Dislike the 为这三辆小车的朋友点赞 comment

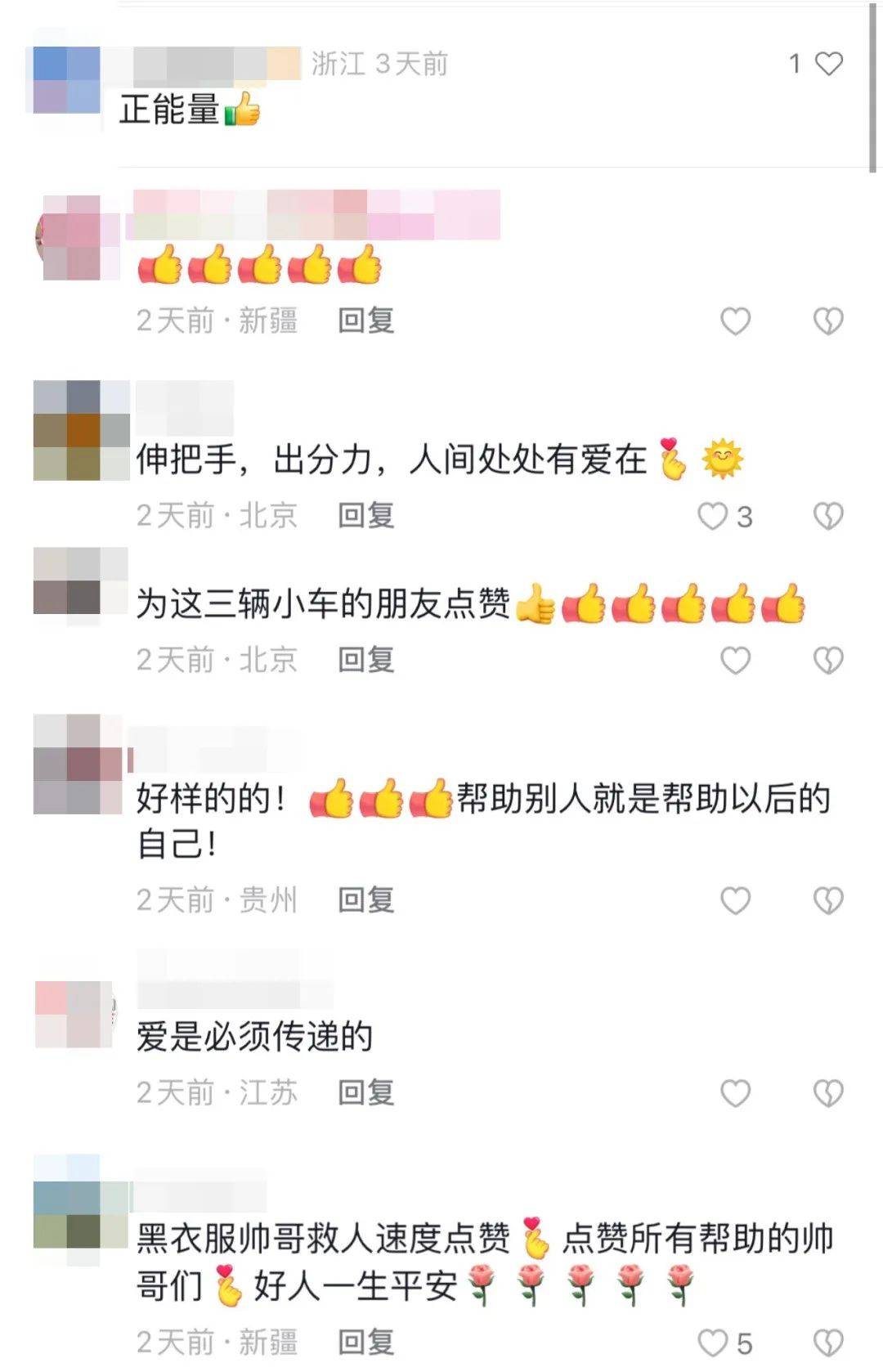(828, 660)
